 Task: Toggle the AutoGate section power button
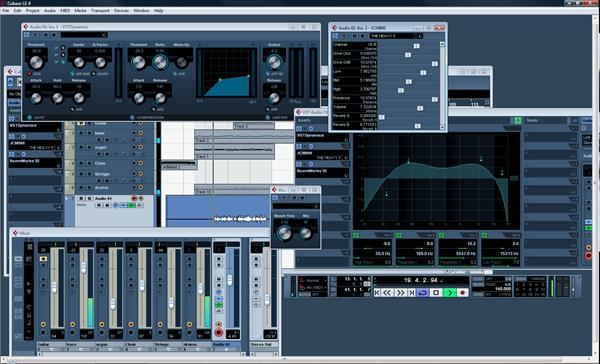coord(29,118)
